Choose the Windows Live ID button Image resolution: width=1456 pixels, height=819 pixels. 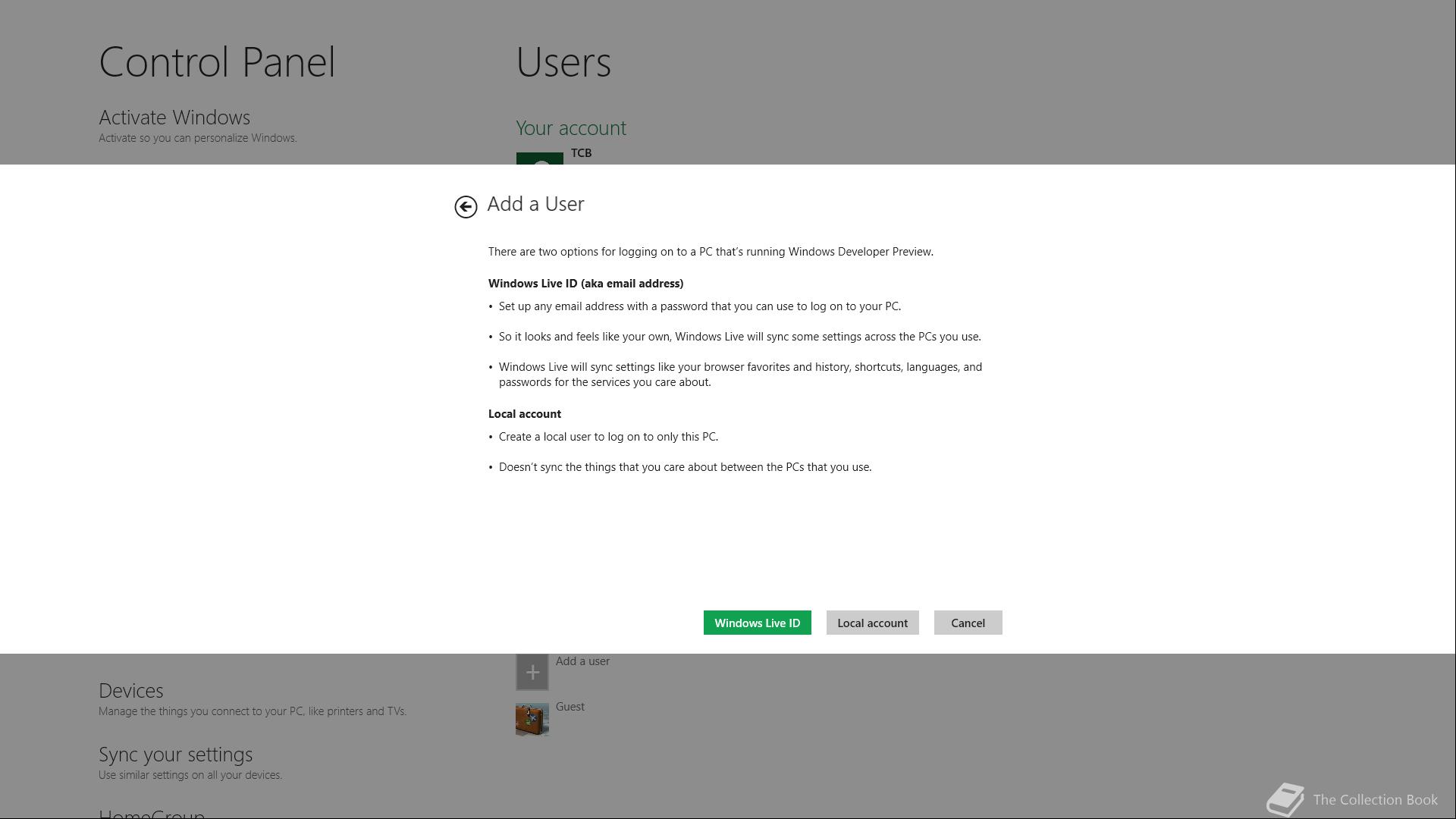coord(757,623)
